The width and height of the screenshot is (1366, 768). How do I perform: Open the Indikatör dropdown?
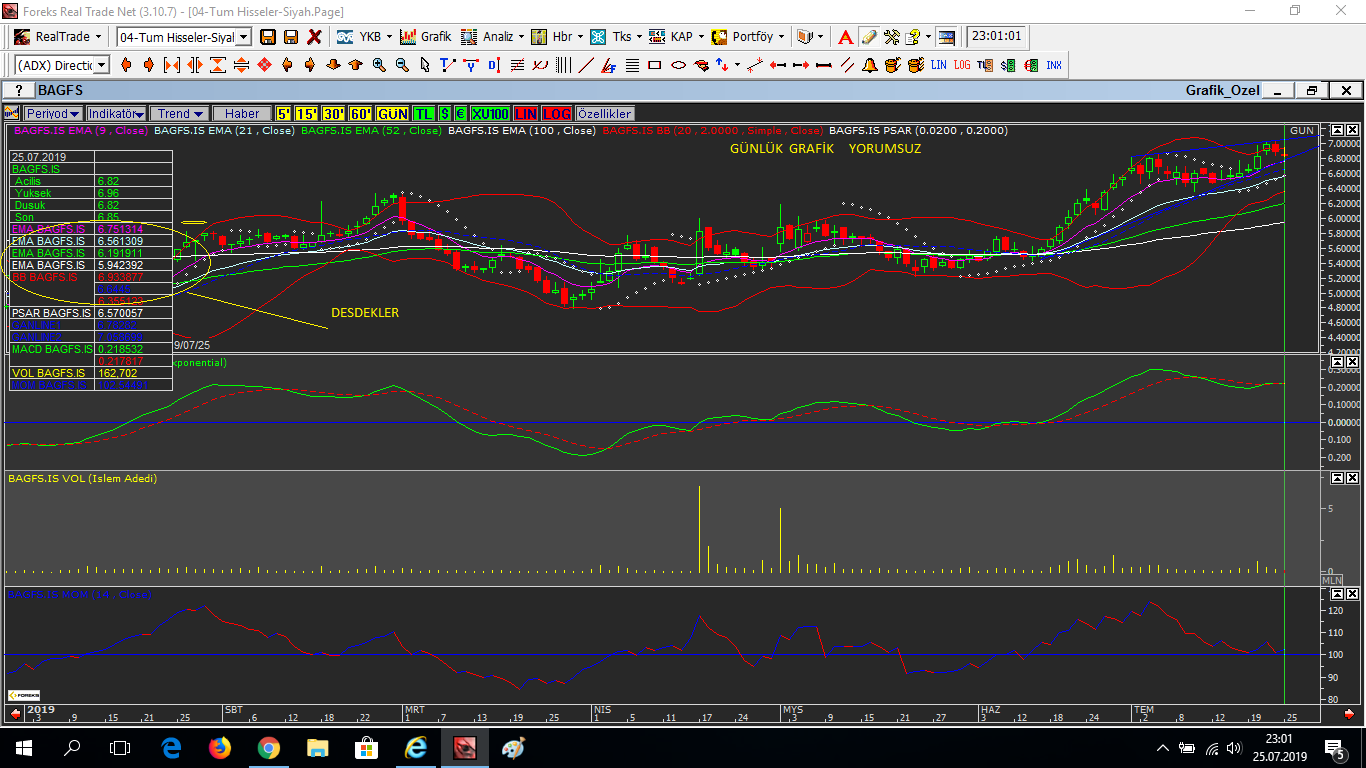(116, 114)
